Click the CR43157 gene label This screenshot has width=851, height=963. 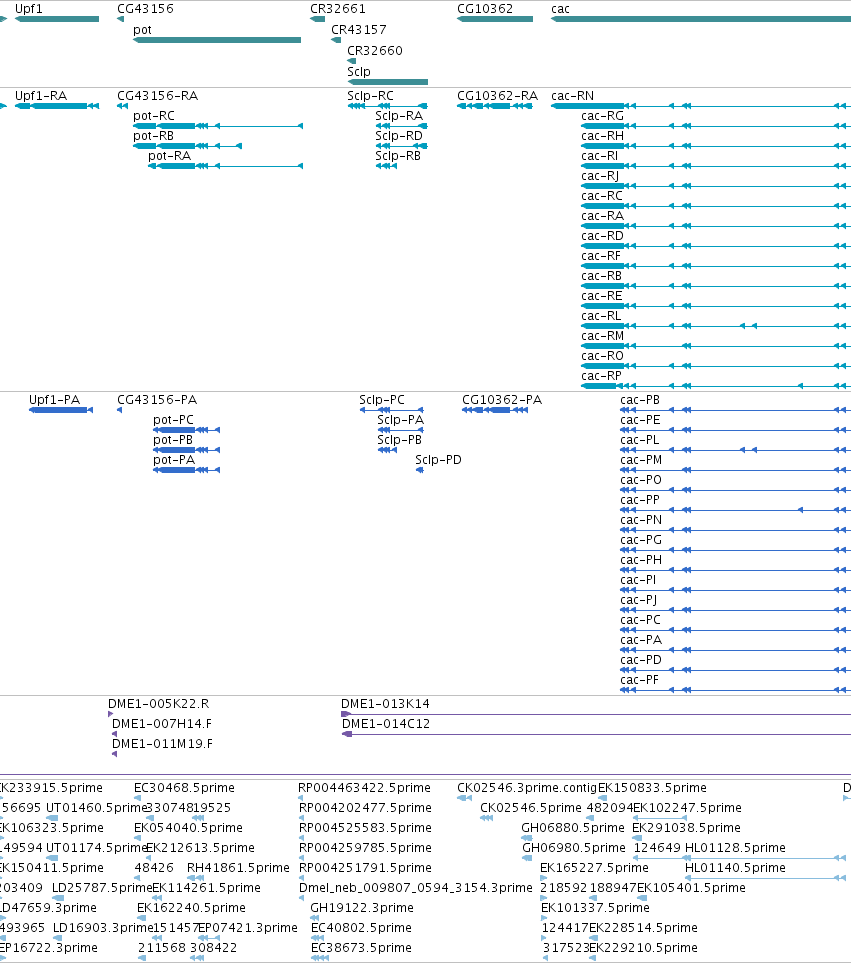[359, 29]
